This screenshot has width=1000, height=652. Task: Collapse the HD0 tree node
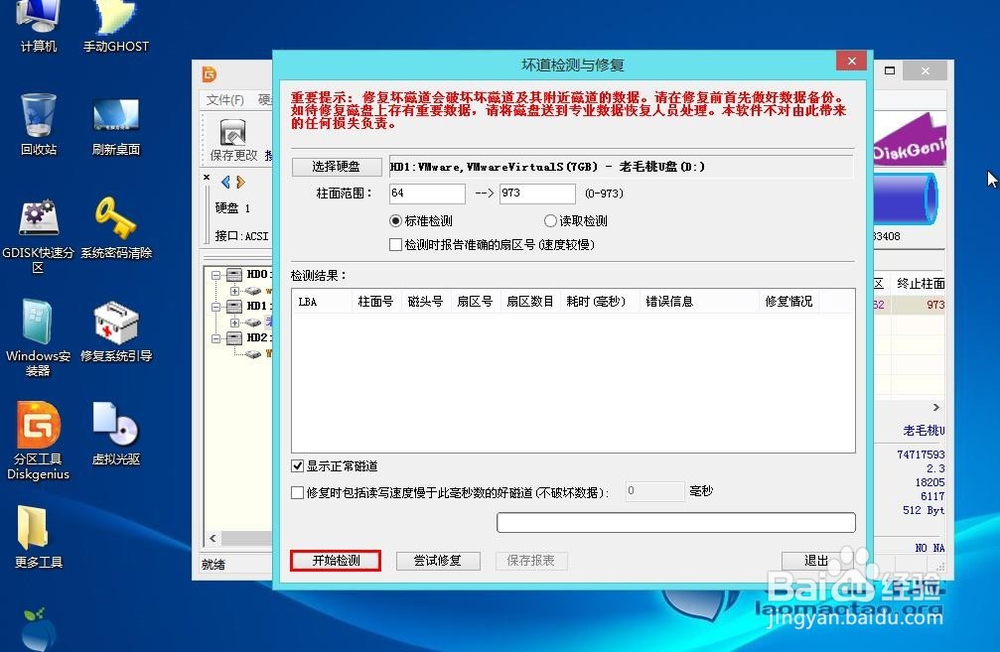pyautogui.click(x=216, y=275)
